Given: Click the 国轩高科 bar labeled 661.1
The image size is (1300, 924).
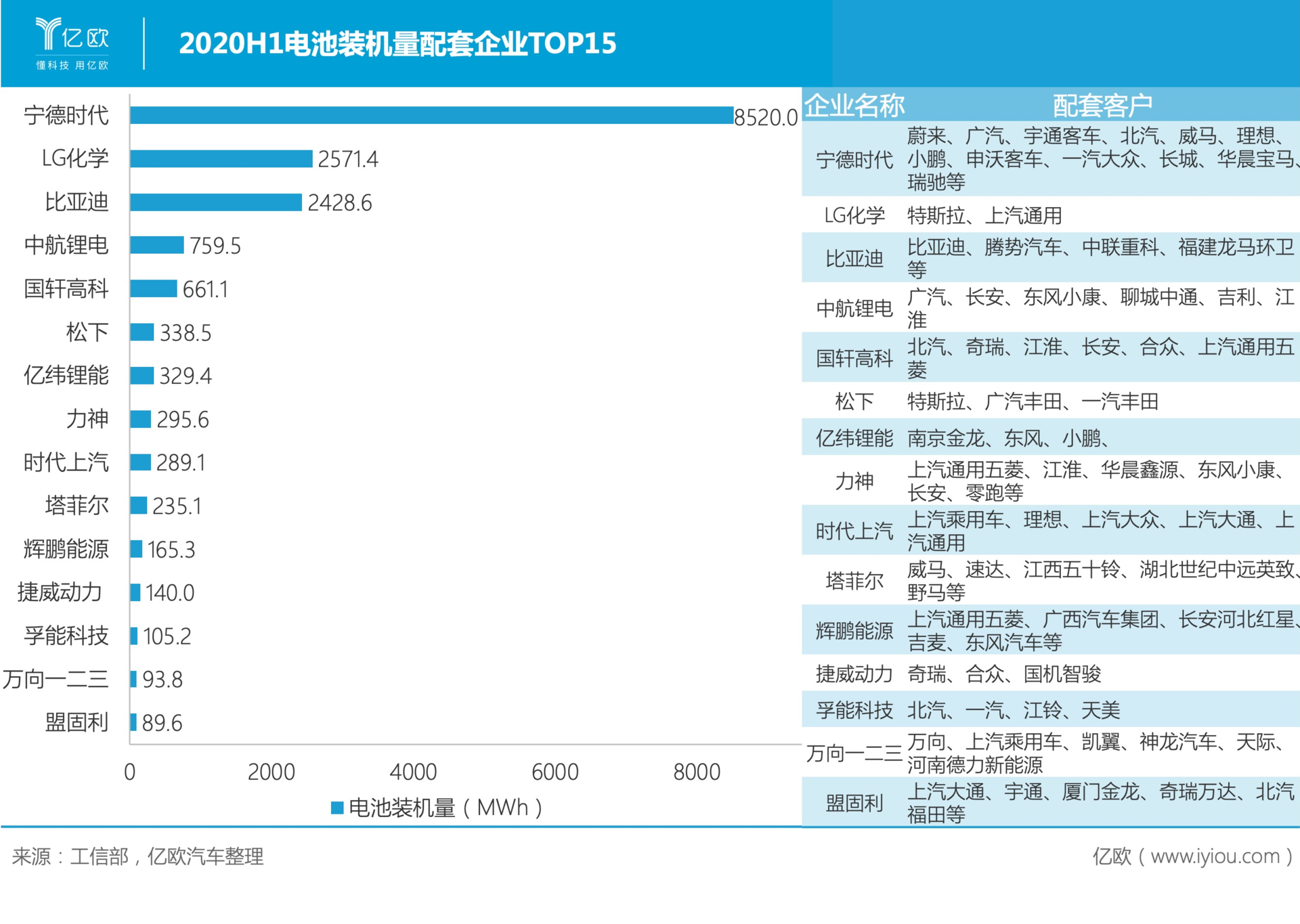Looking at the screenshot, I should coord(154,288).
